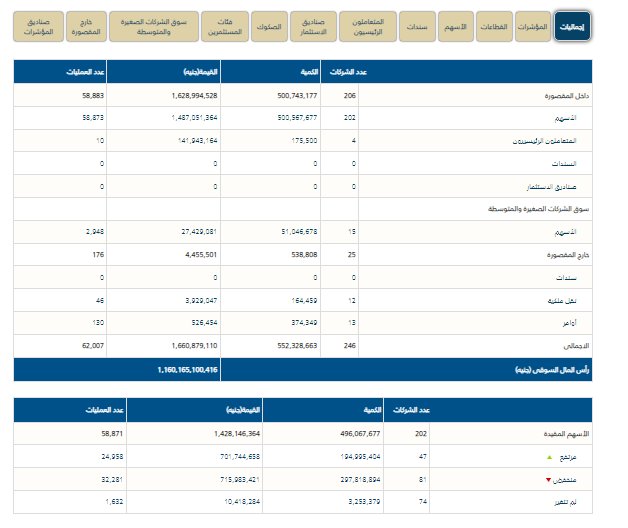This screenshot has height=528, width=628.
Task: Click the red down arrow beside منخفض
Action: tap(547, 478)
